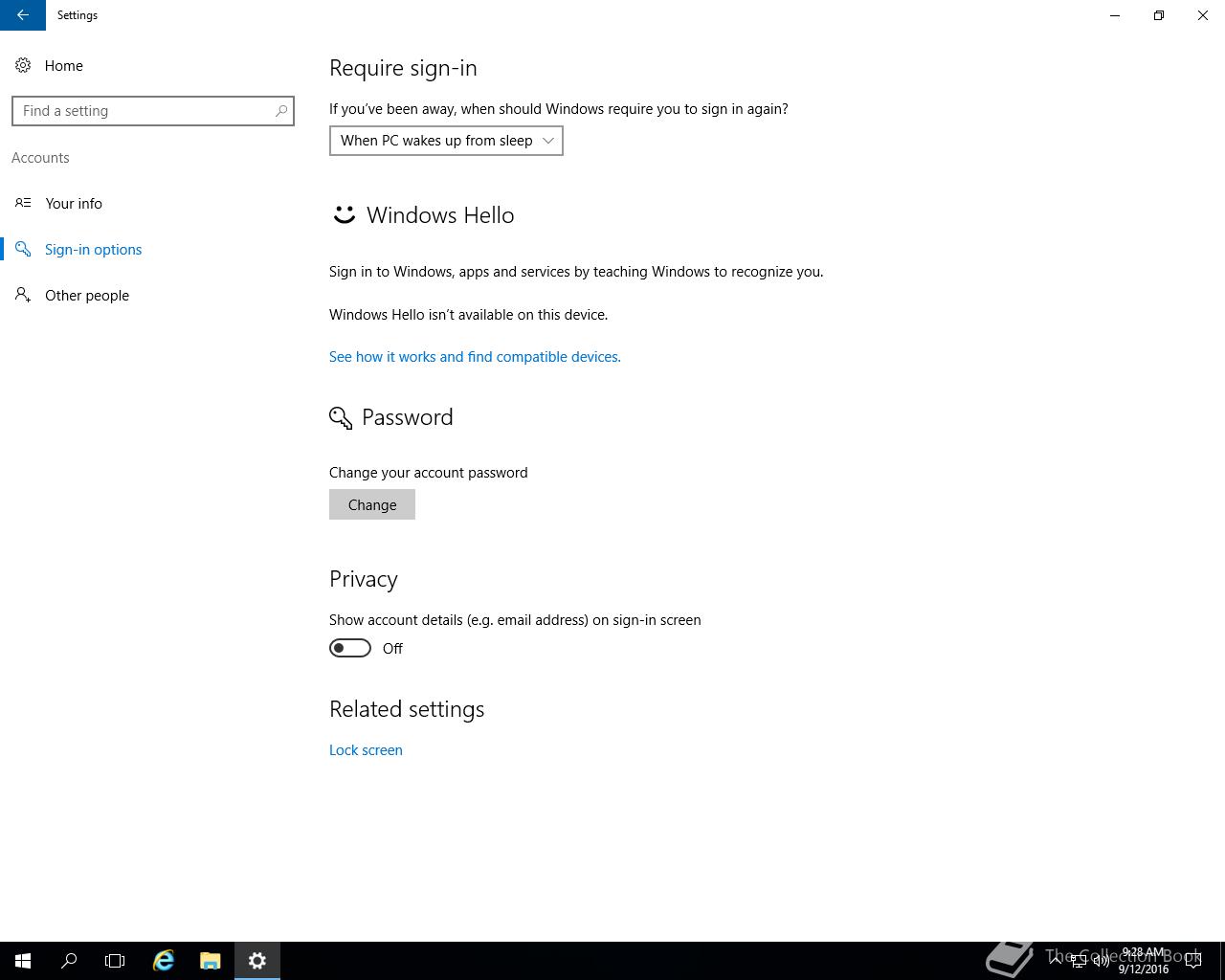Open Task View from the taskbar
The width and height of the screenshot is (1225, 980).
[115, 961]
